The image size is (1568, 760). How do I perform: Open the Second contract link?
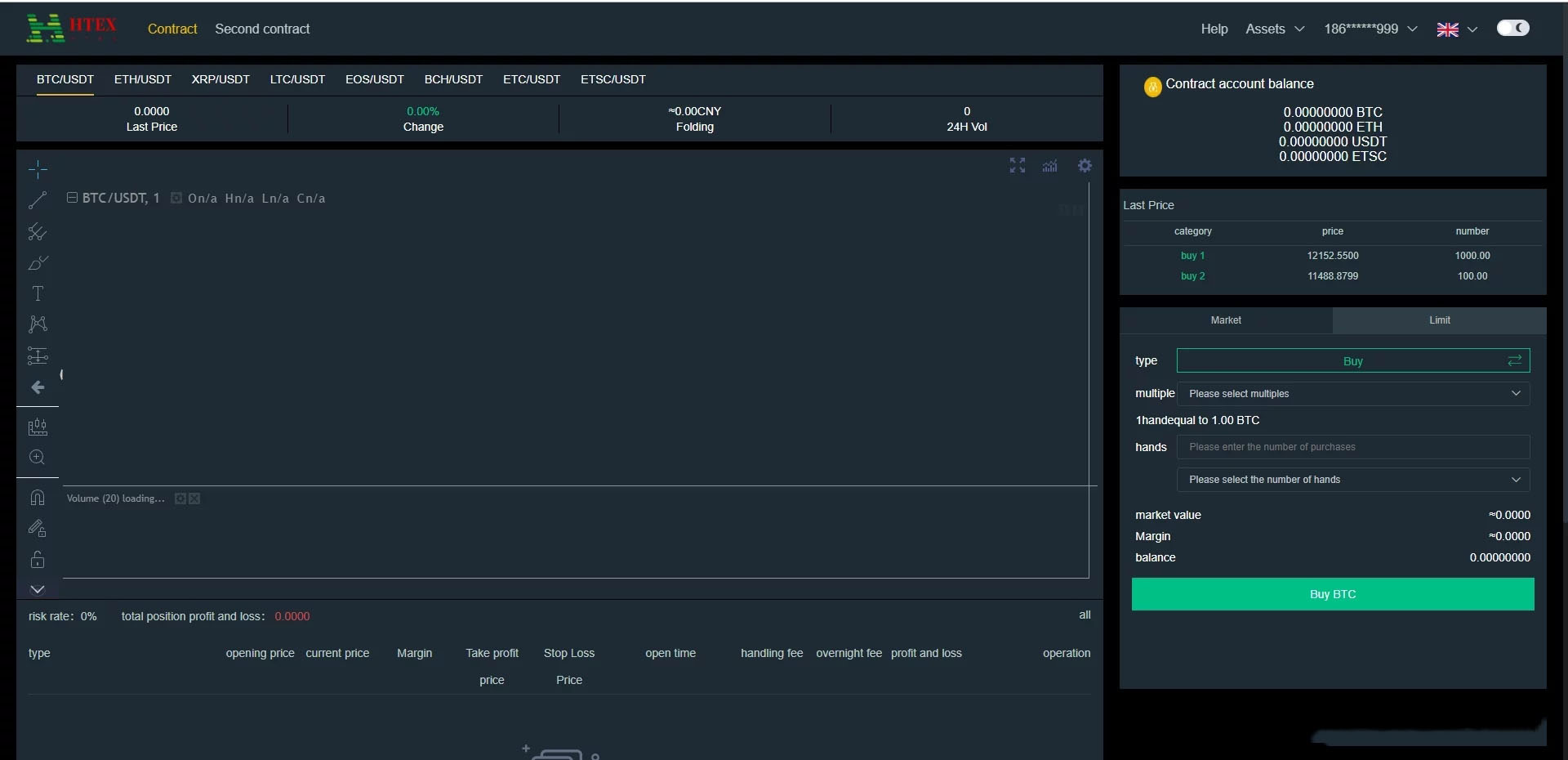point(262,29)
